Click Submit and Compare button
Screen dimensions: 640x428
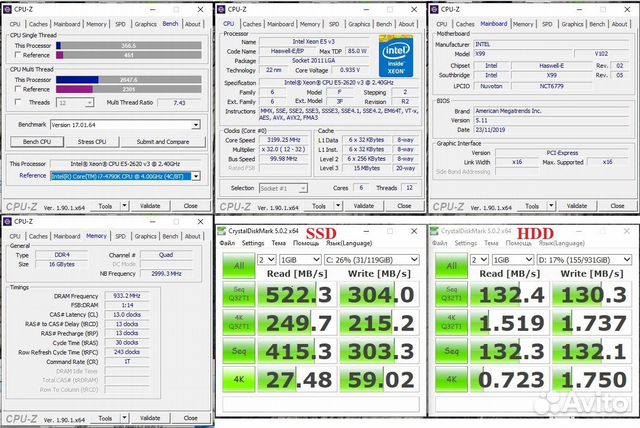click(163, 142)
